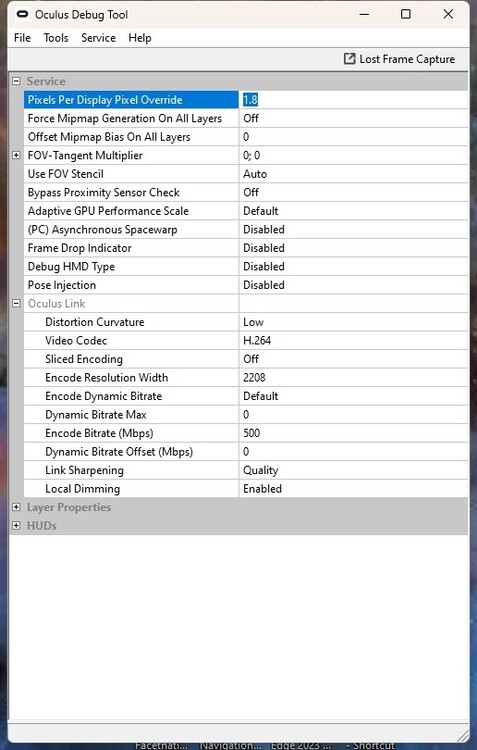Image resolution: width=477 pixels, height=750 pixels.
Task: Click the window resize grip corner
Action: coord(463,735)
